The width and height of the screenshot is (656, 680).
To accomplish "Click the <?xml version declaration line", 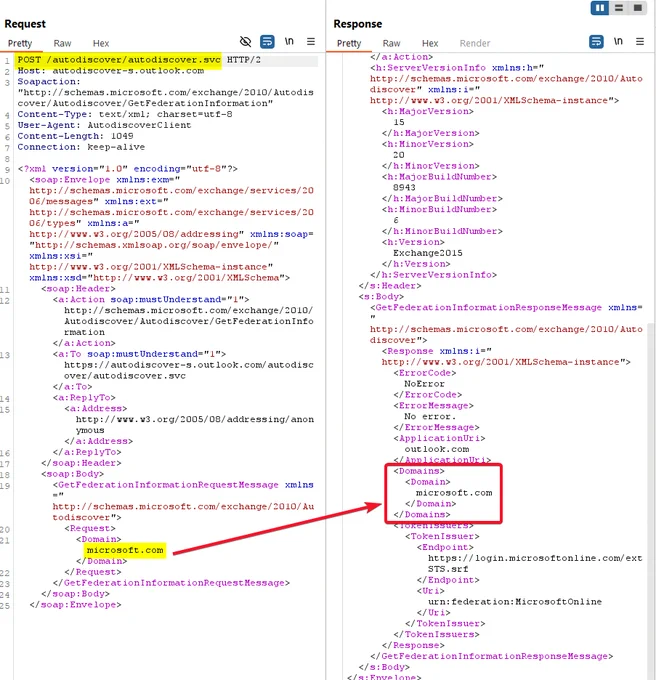I will [127, 169].
